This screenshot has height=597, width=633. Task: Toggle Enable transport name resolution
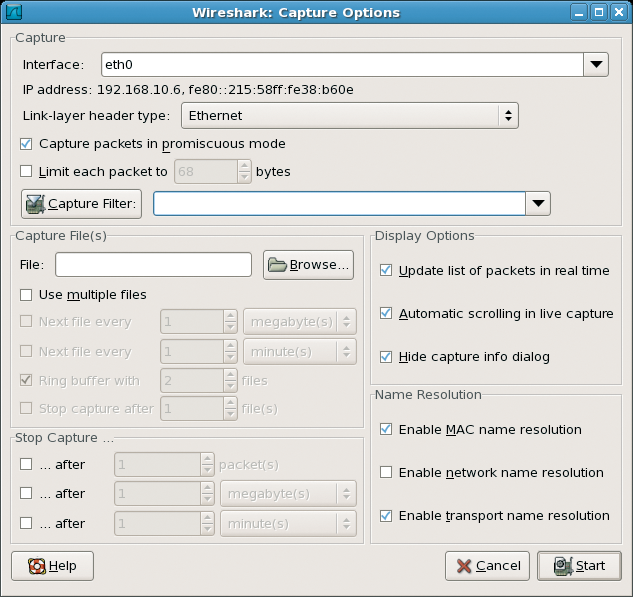386,515
